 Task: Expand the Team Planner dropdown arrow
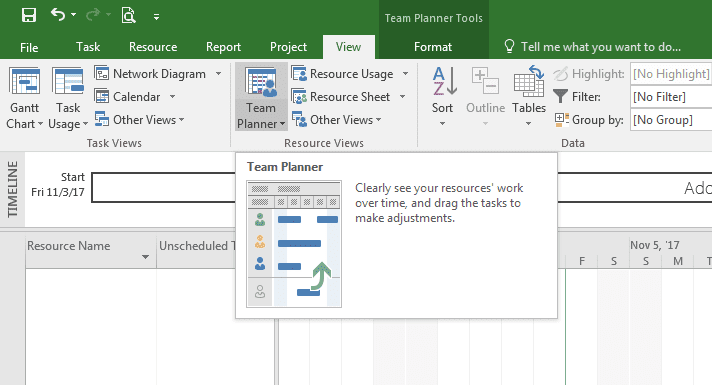coord(282,124)
